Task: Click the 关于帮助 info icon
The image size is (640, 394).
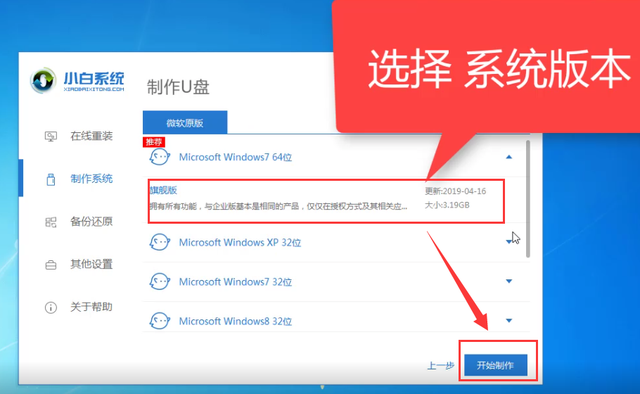Action: coord(51,307)
